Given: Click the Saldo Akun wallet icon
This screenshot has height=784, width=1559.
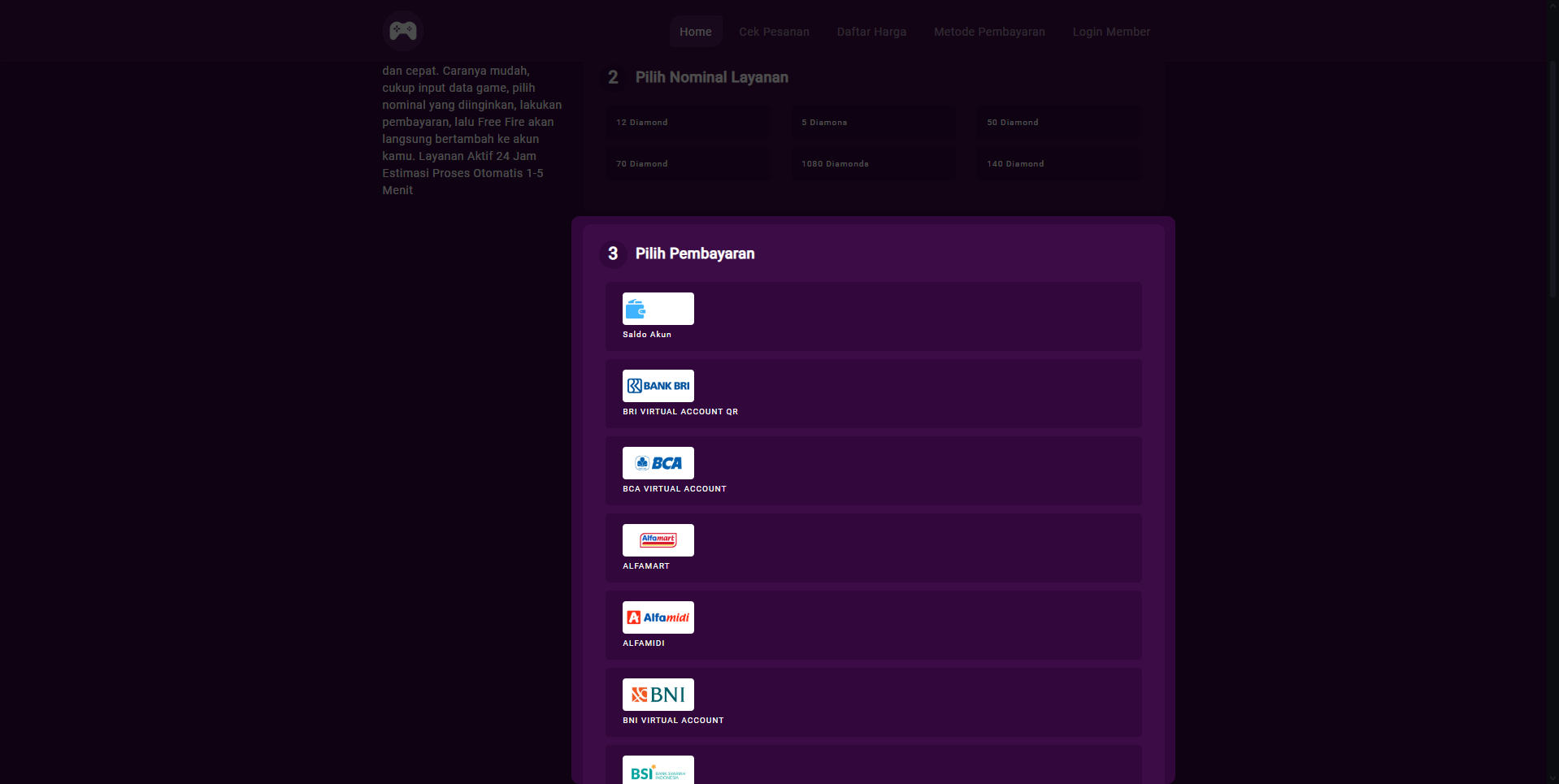Looking at the screenshot, I should click(x=658, y=309).
